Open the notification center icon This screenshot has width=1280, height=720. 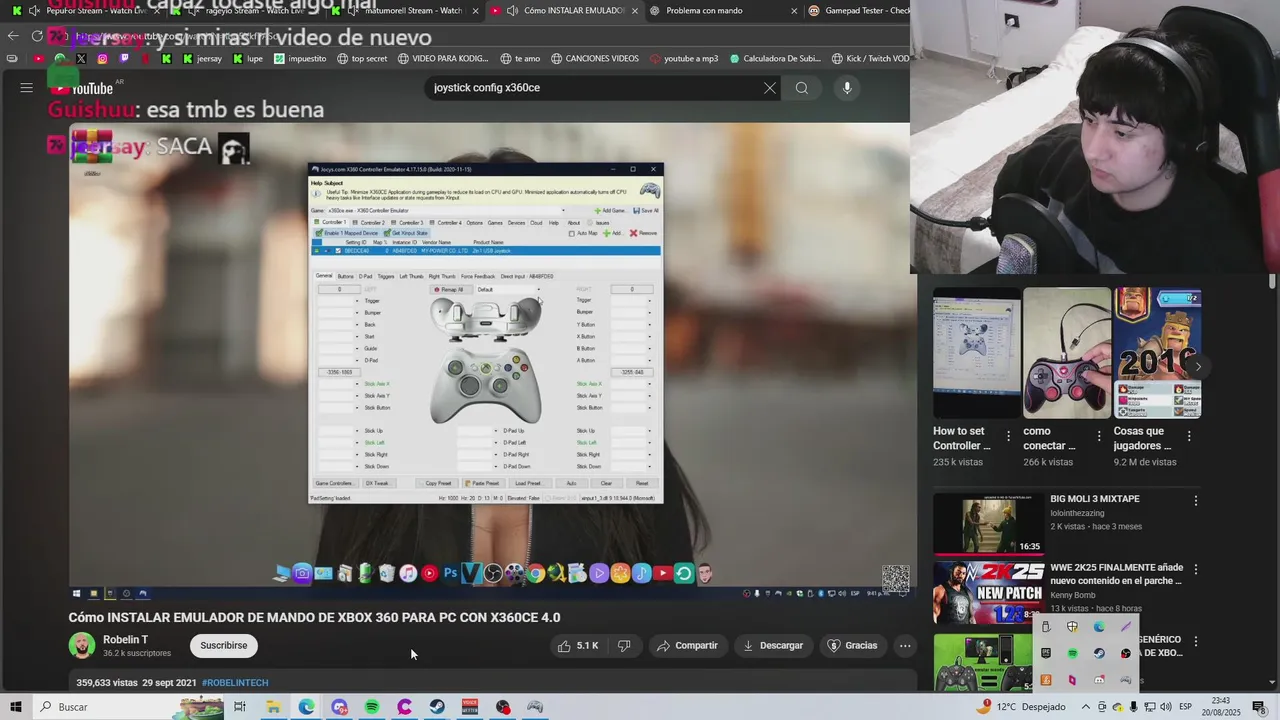pyautogui.click(x=1259, y=707)
